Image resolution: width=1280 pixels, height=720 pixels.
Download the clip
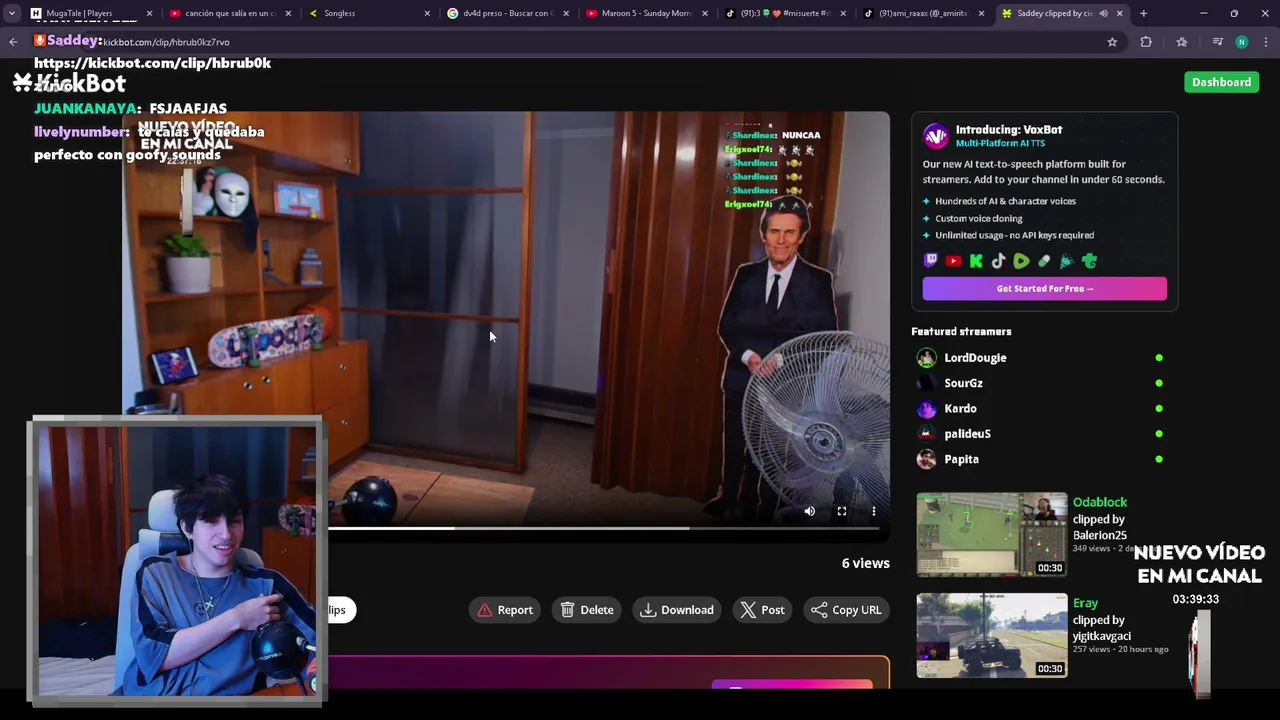[677, 610]
